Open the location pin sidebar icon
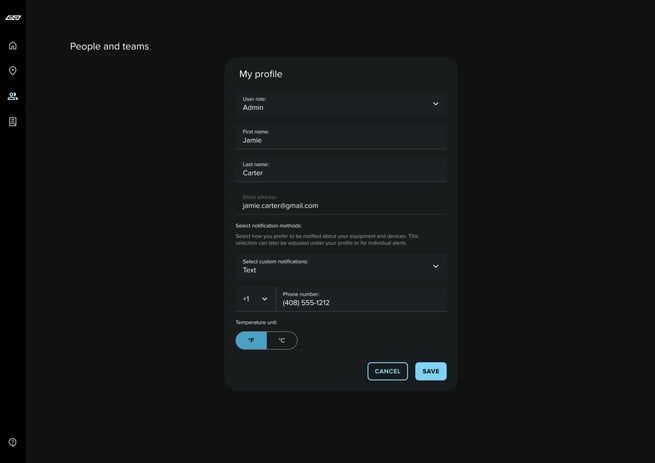655x463 pixels. point(12,71)
